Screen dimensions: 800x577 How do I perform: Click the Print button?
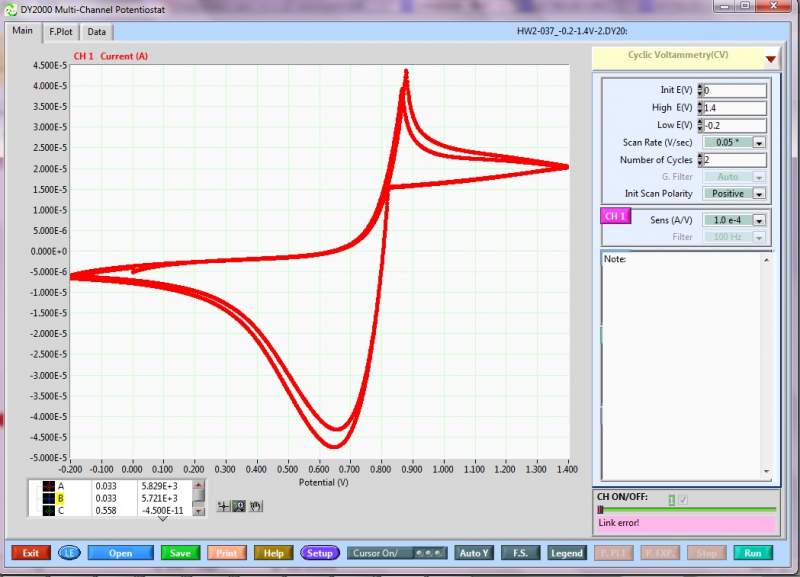[x=227, y=553]
